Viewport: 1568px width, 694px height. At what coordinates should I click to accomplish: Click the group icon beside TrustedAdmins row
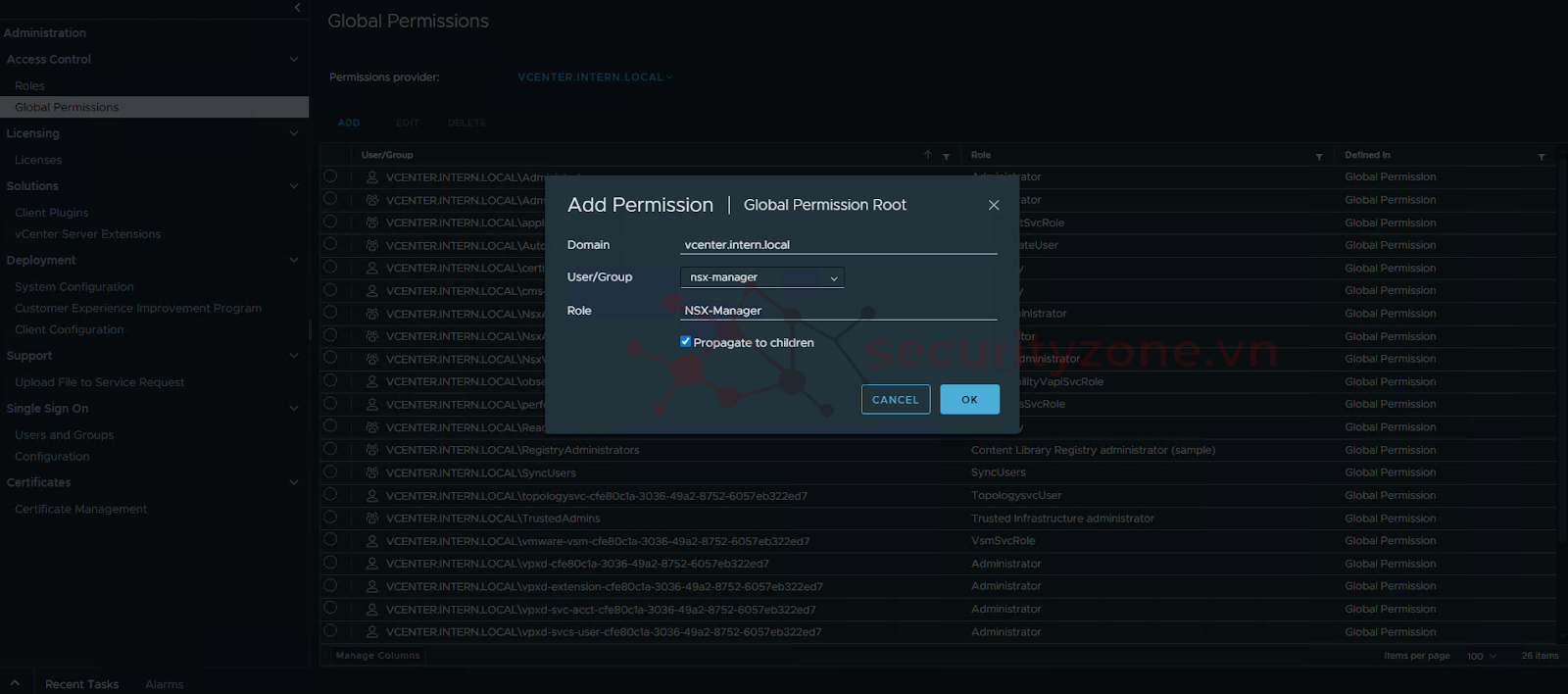[x=372, y=519]
